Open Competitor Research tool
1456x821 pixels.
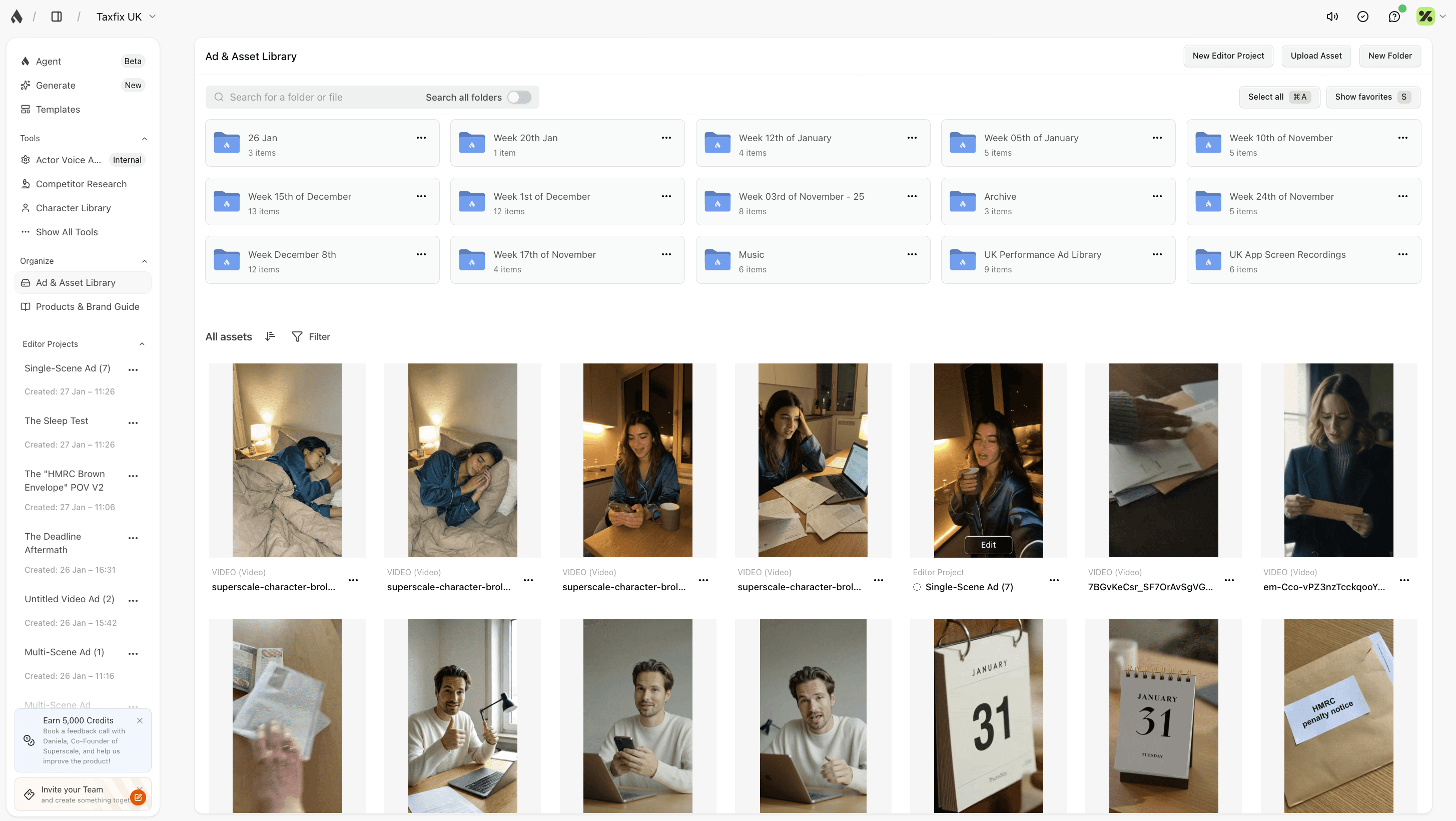coord(81,184)
